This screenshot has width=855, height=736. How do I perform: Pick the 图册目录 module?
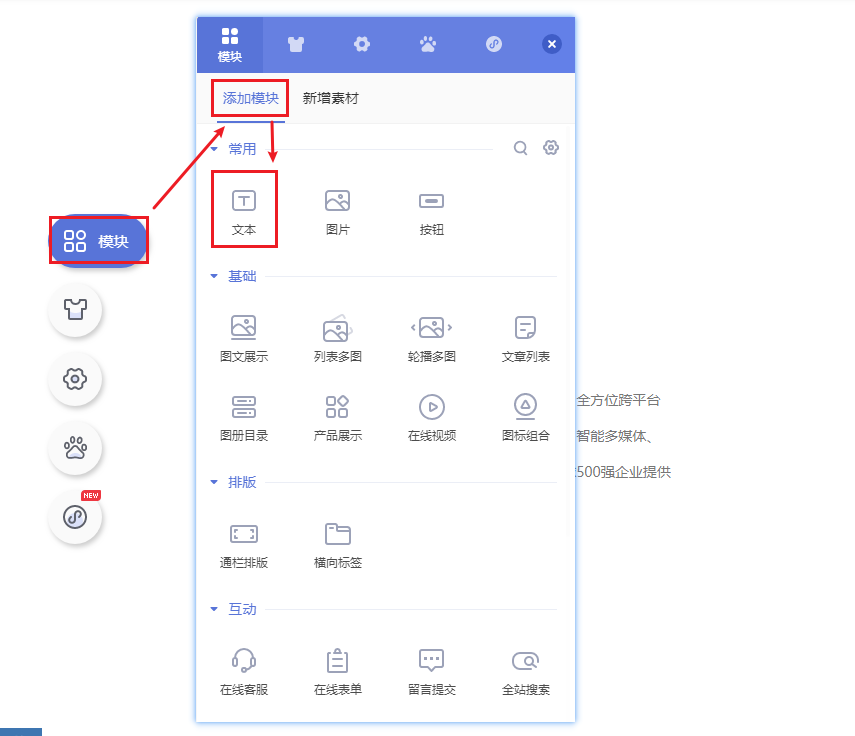click(x=244, y=418)
